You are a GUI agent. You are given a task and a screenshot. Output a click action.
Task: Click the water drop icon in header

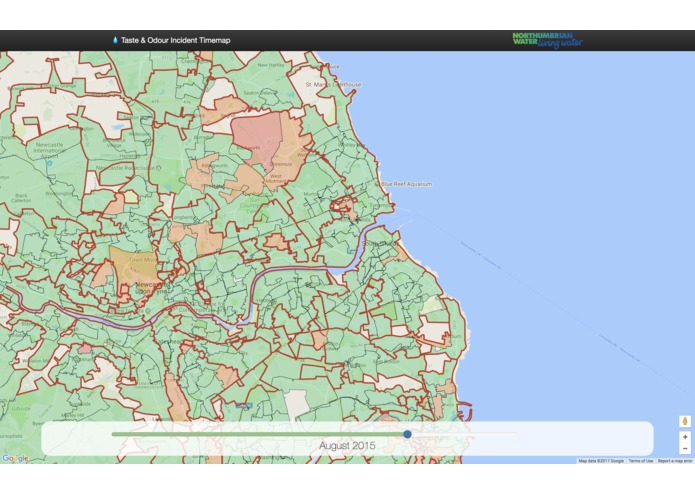(x=115, y=40)
